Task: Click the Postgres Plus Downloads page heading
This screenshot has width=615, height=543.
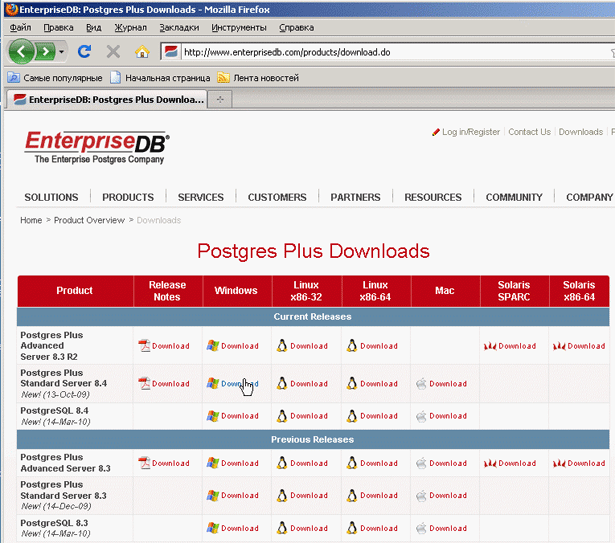Action: [313, 251]
